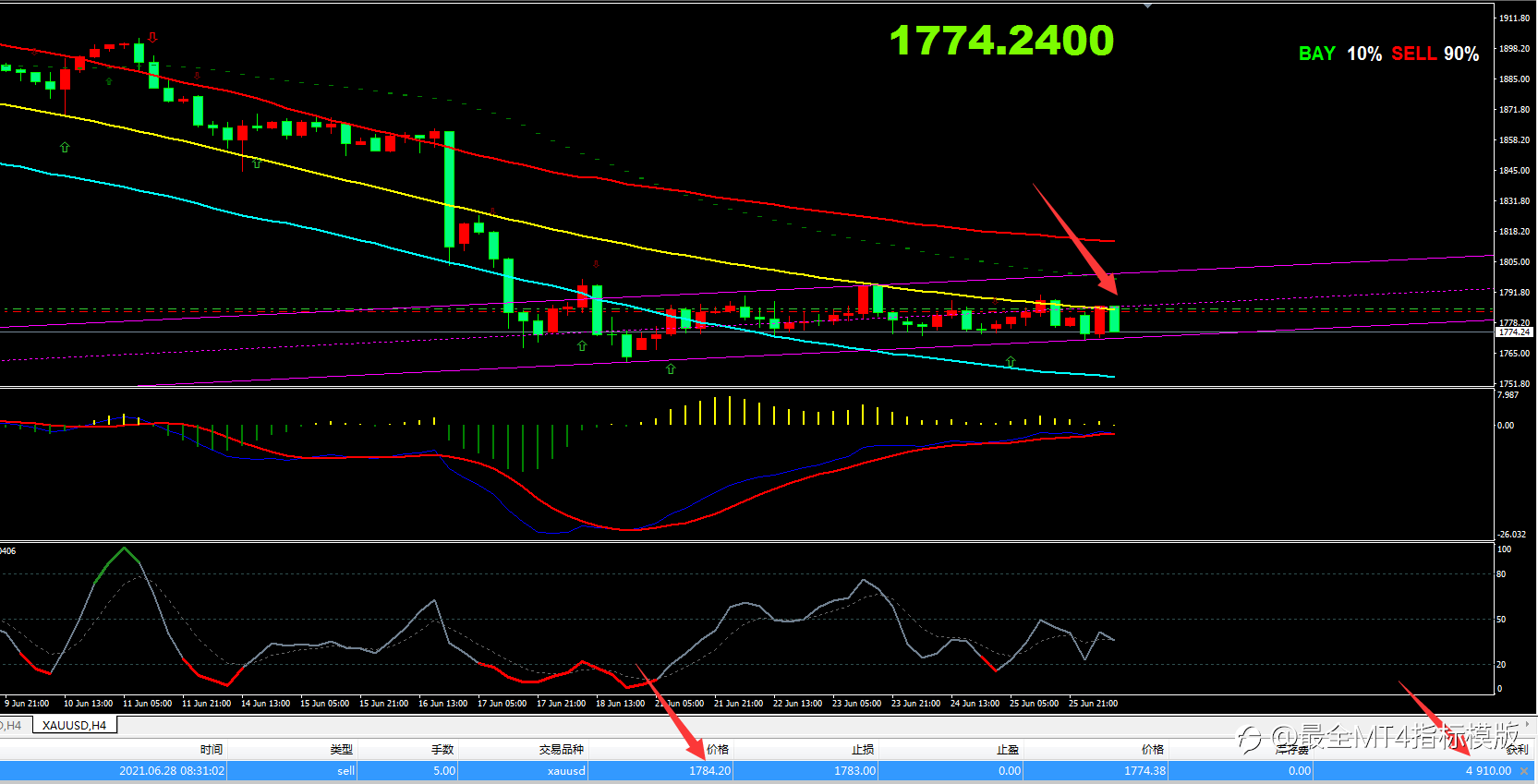Switch to the XAUUSD,H4 chart tab
This screenshot has width=1538, height=784.
[x=74, y=725]
